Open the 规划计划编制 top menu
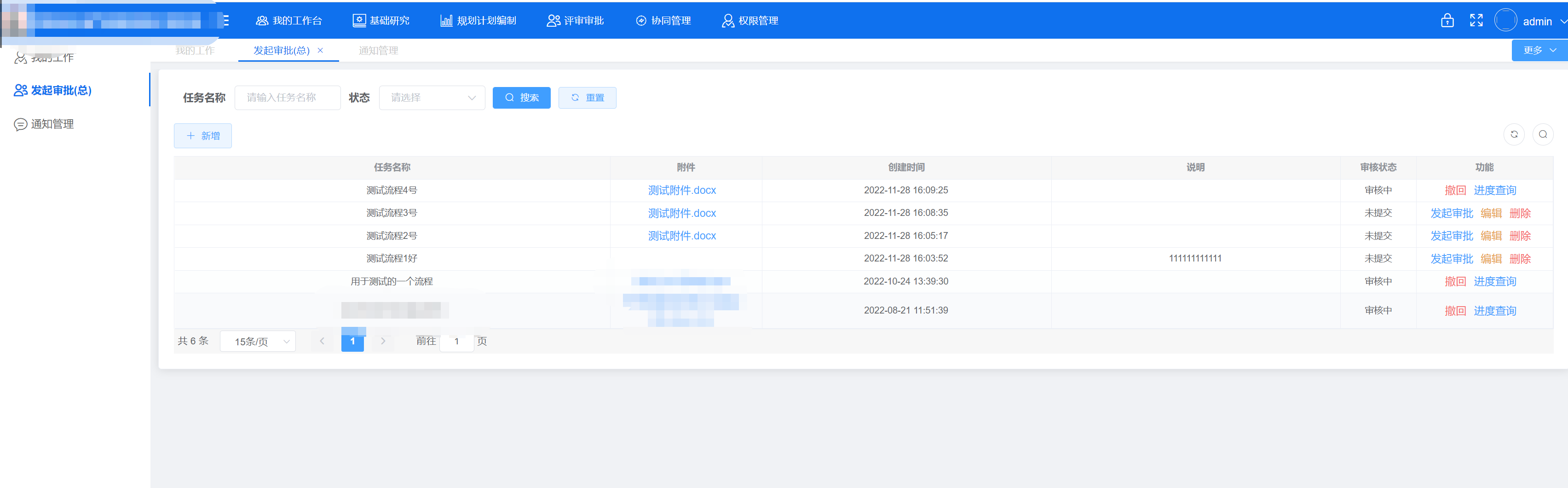 pos(478,21)
